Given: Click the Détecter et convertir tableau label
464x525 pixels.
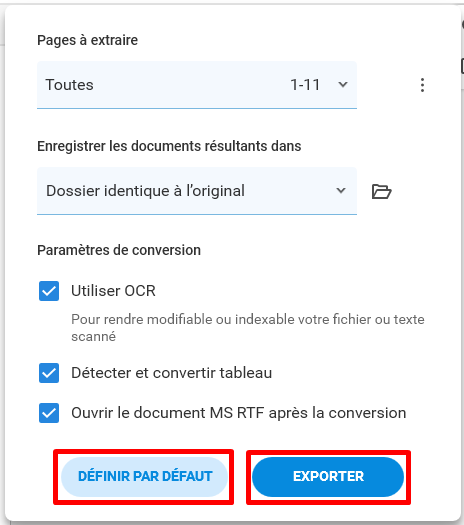Looking at the screenshot, I should point(171,373).
